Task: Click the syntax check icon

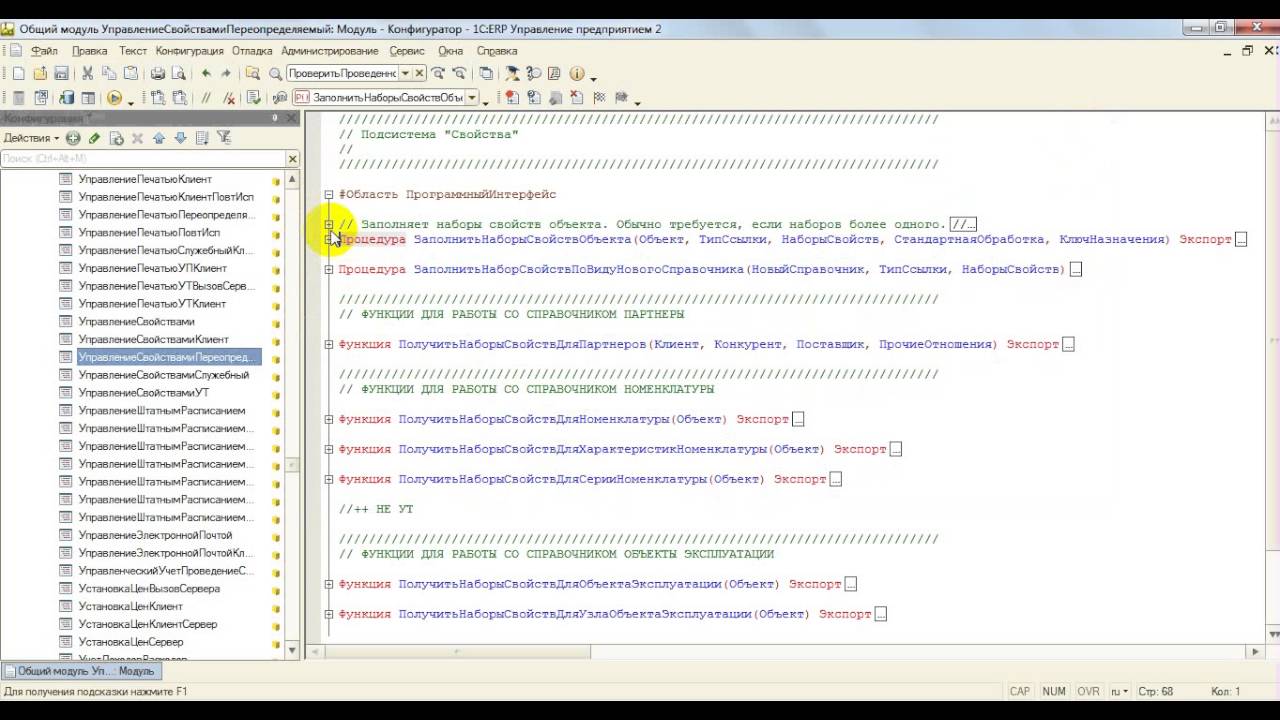Action: point(253,98)
